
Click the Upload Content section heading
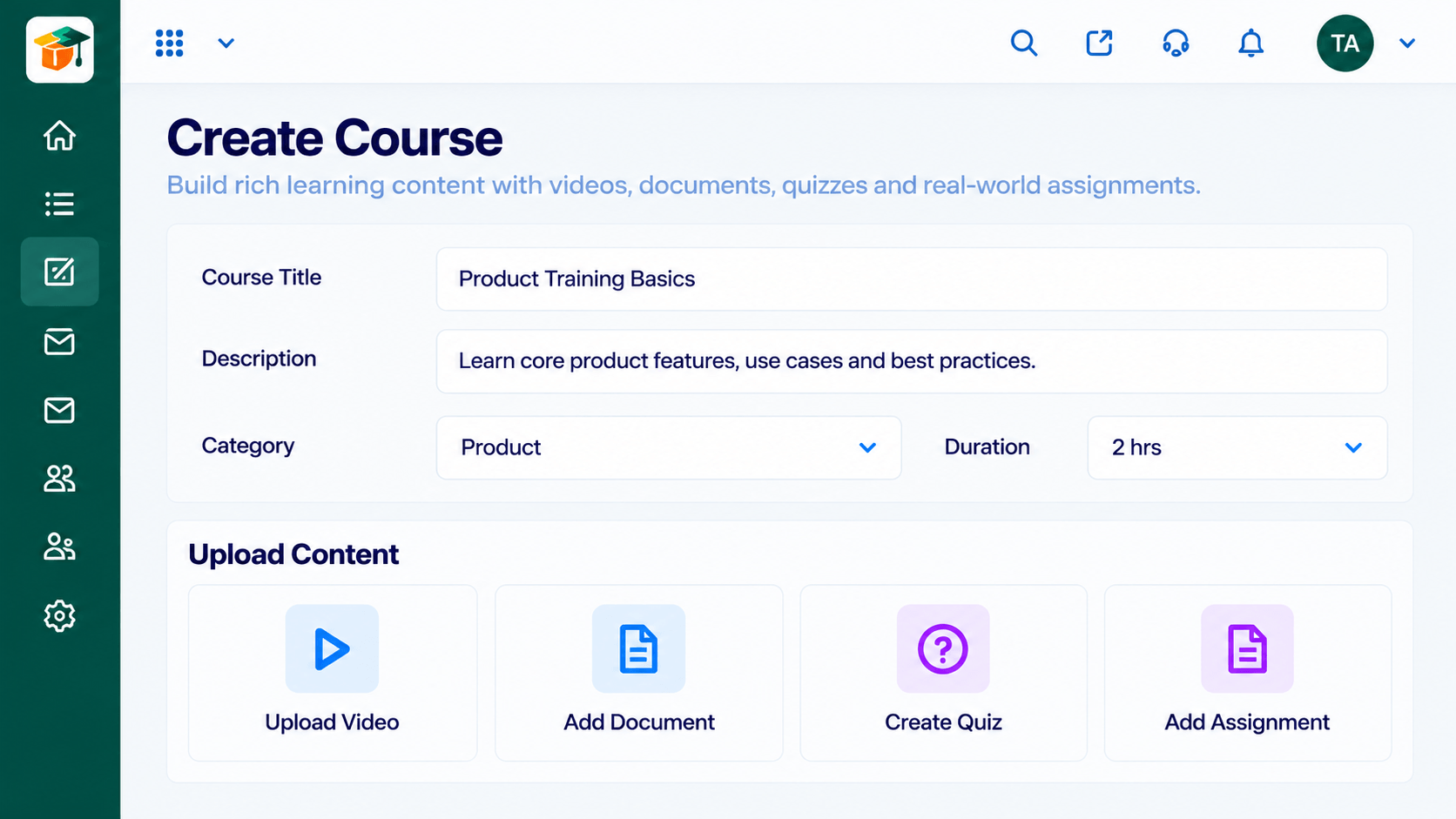click(293, 554)
